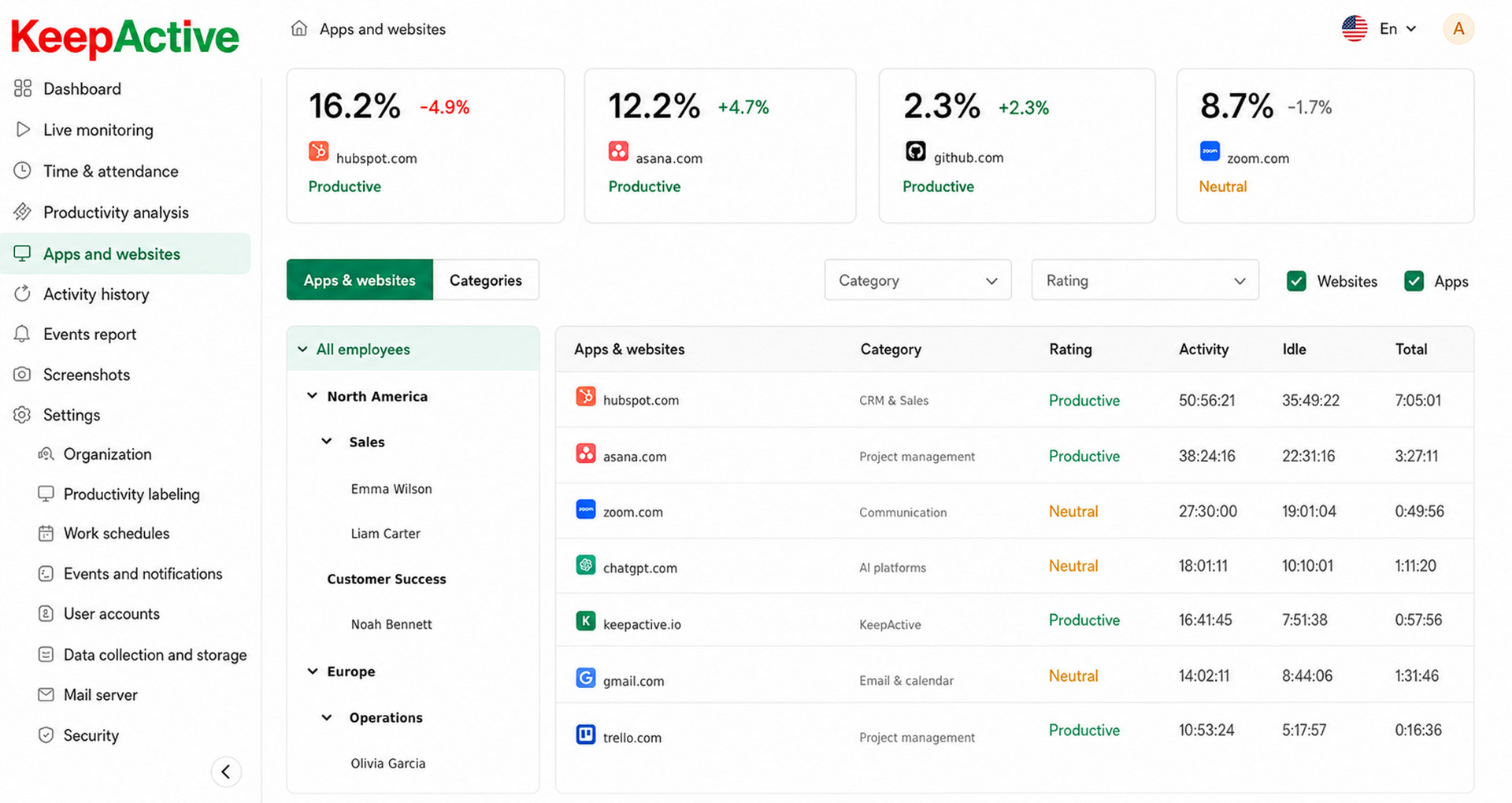
Task: Select employee Emma Wilson
Action: tap(391, 489)
